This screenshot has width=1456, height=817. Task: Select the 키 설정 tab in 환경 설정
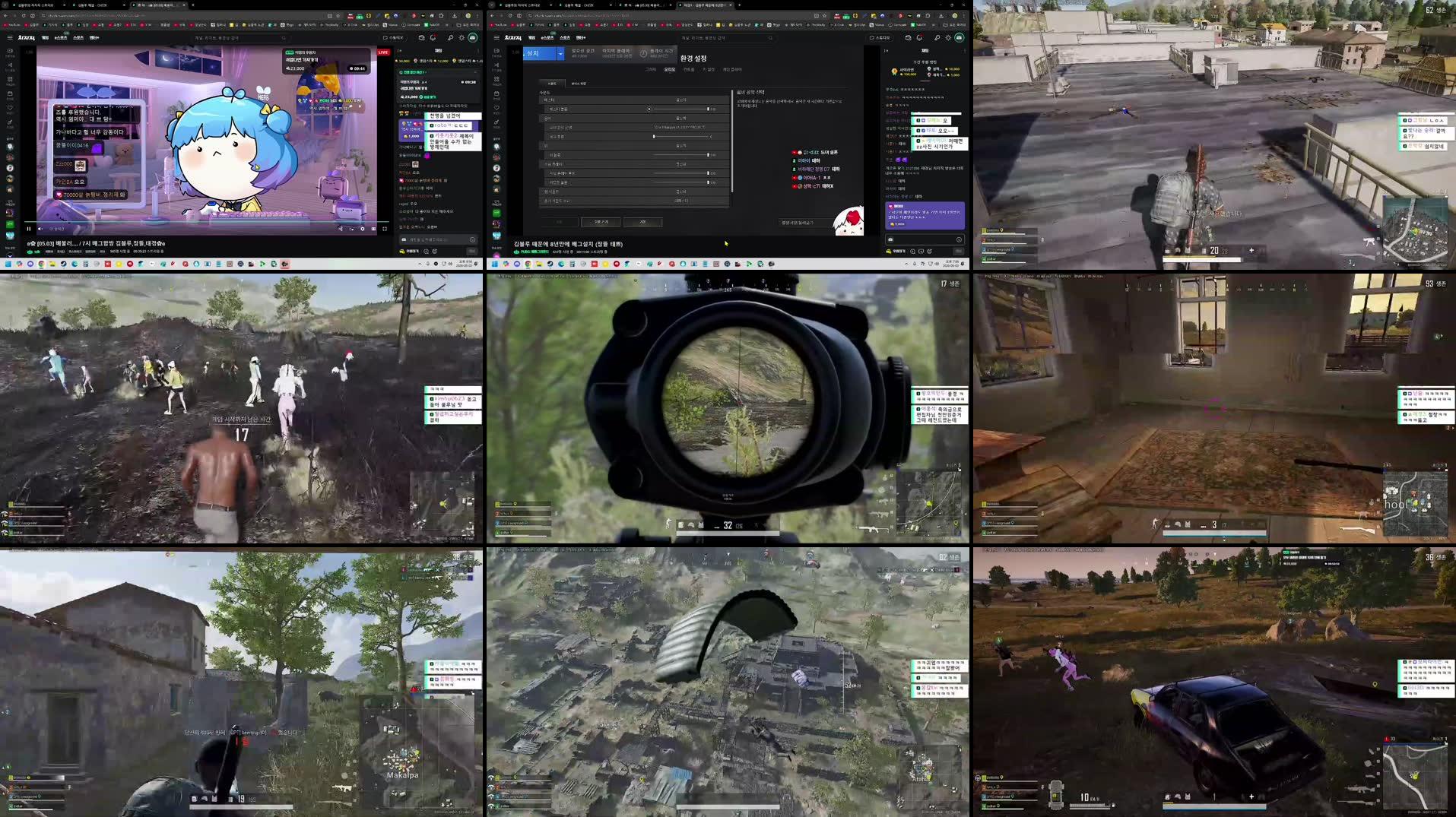709,69
